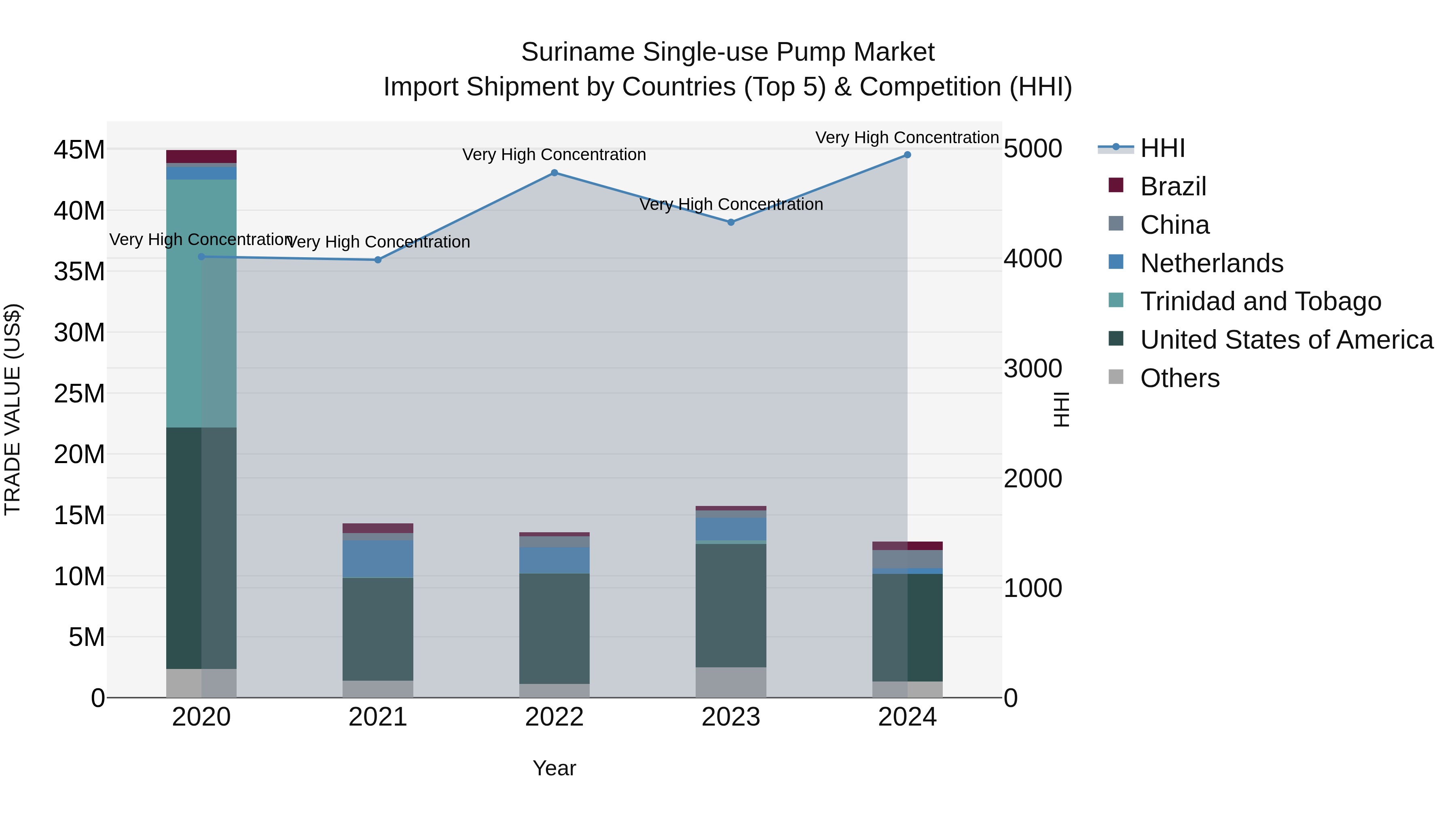Click the Suriname Single-use Pump Market title
This screenshot has width=1456, height=819.
tap(728, 52)
